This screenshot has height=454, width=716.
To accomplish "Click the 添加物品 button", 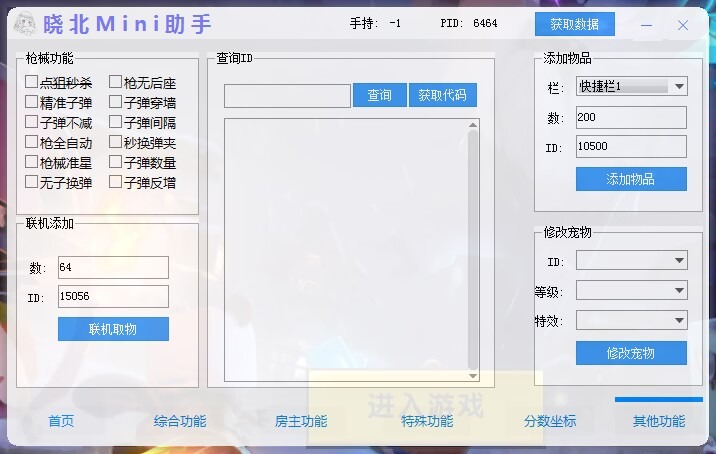I will click(631, 179).
